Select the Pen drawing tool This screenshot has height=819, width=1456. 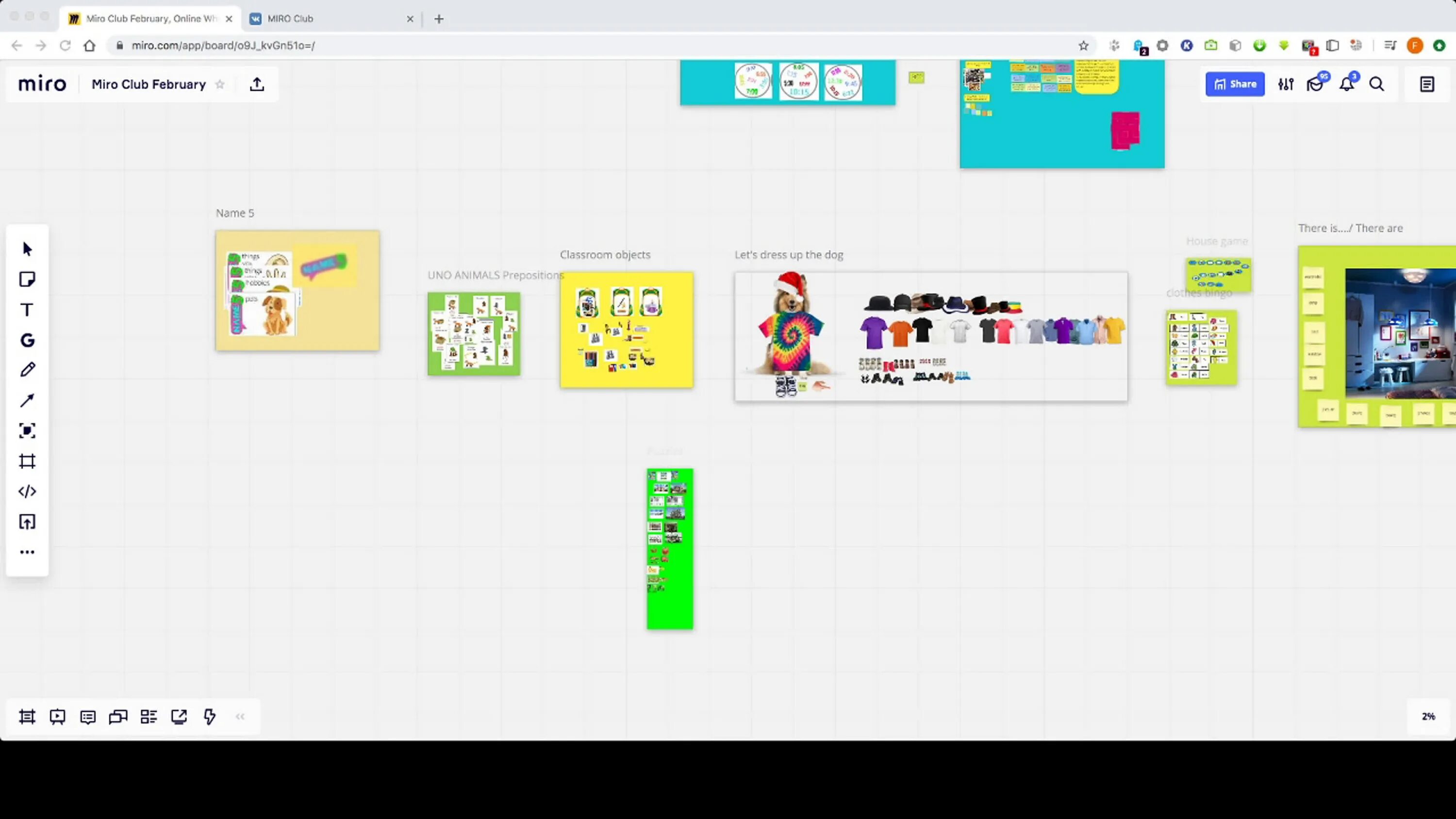(x=27, y=370)
